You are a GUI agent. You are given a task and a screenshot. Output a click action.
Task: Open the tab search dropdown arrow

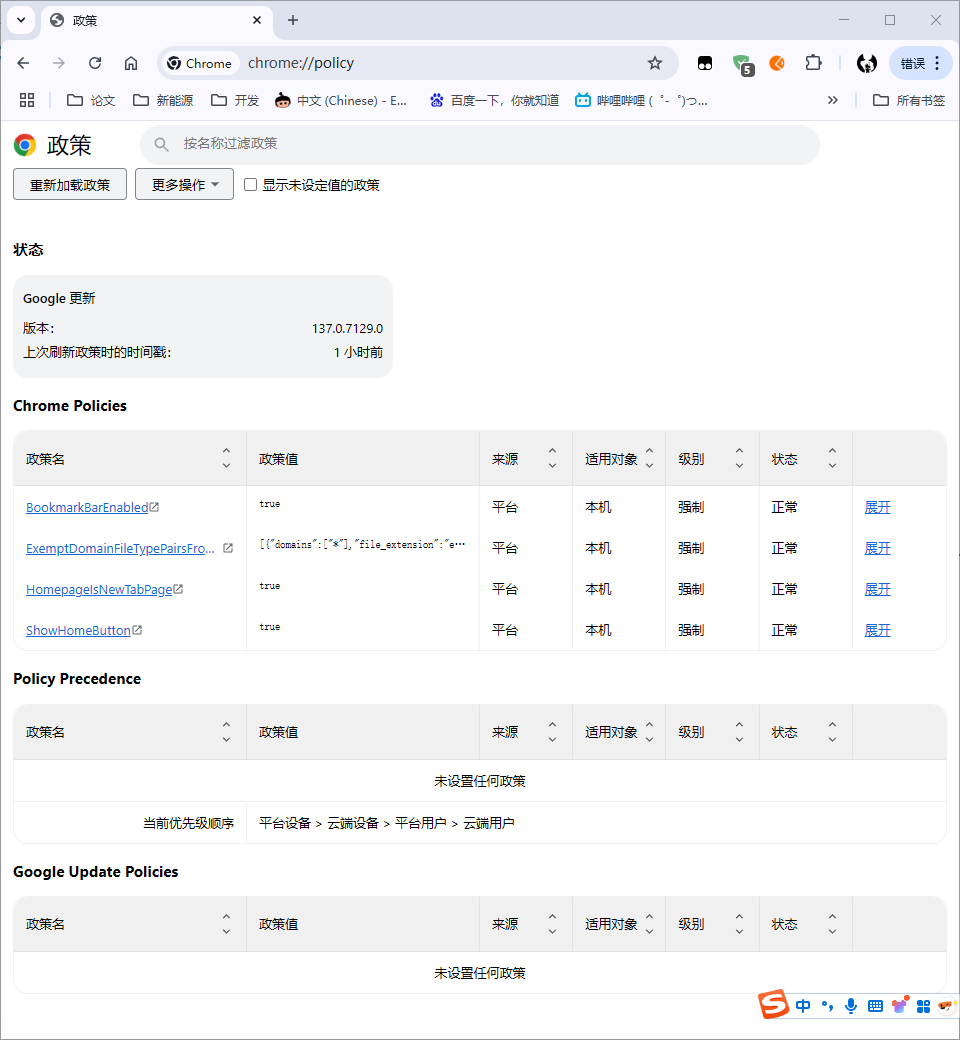coord(21,20)
